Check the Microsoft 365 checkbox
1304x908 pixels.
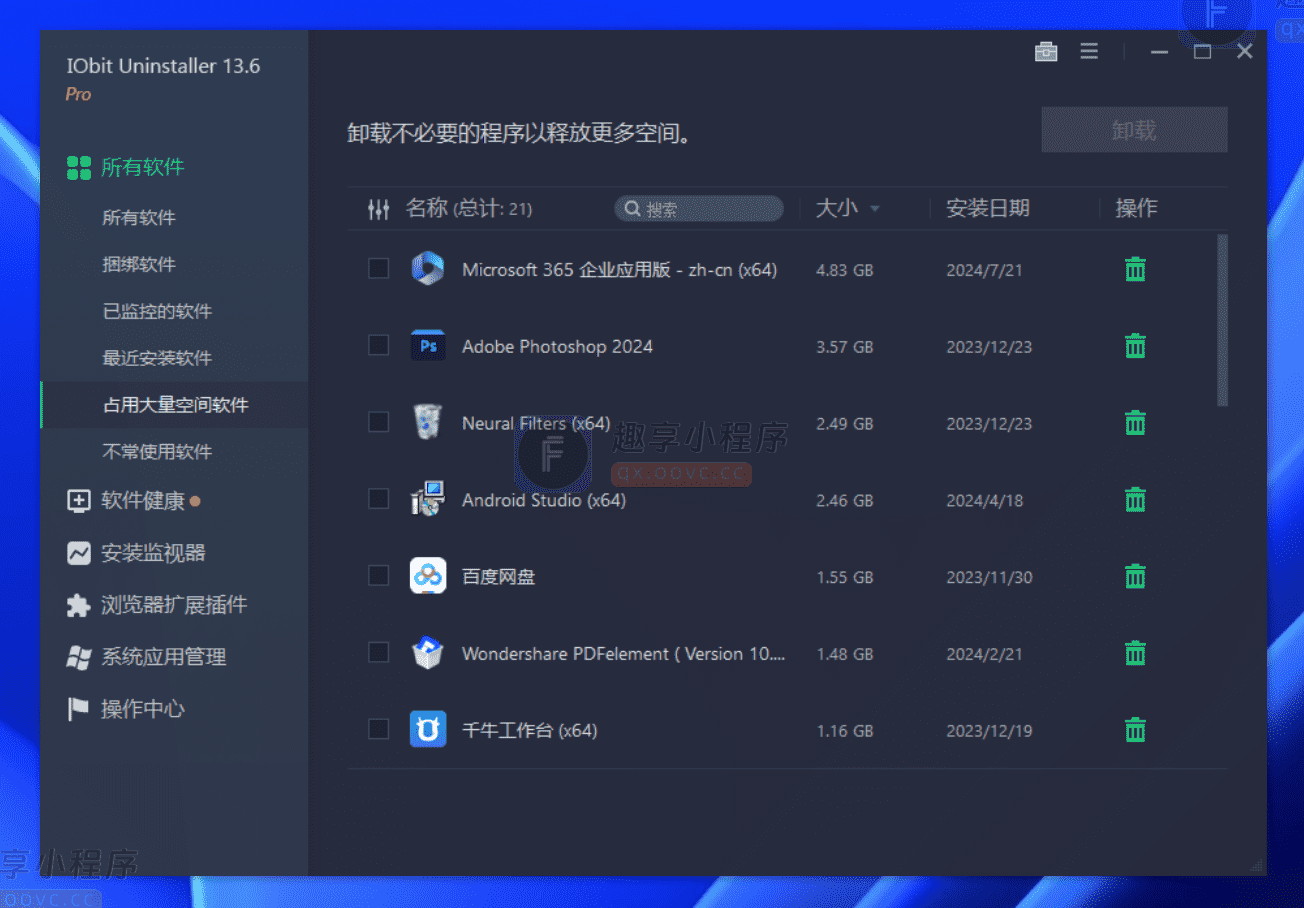378,268
